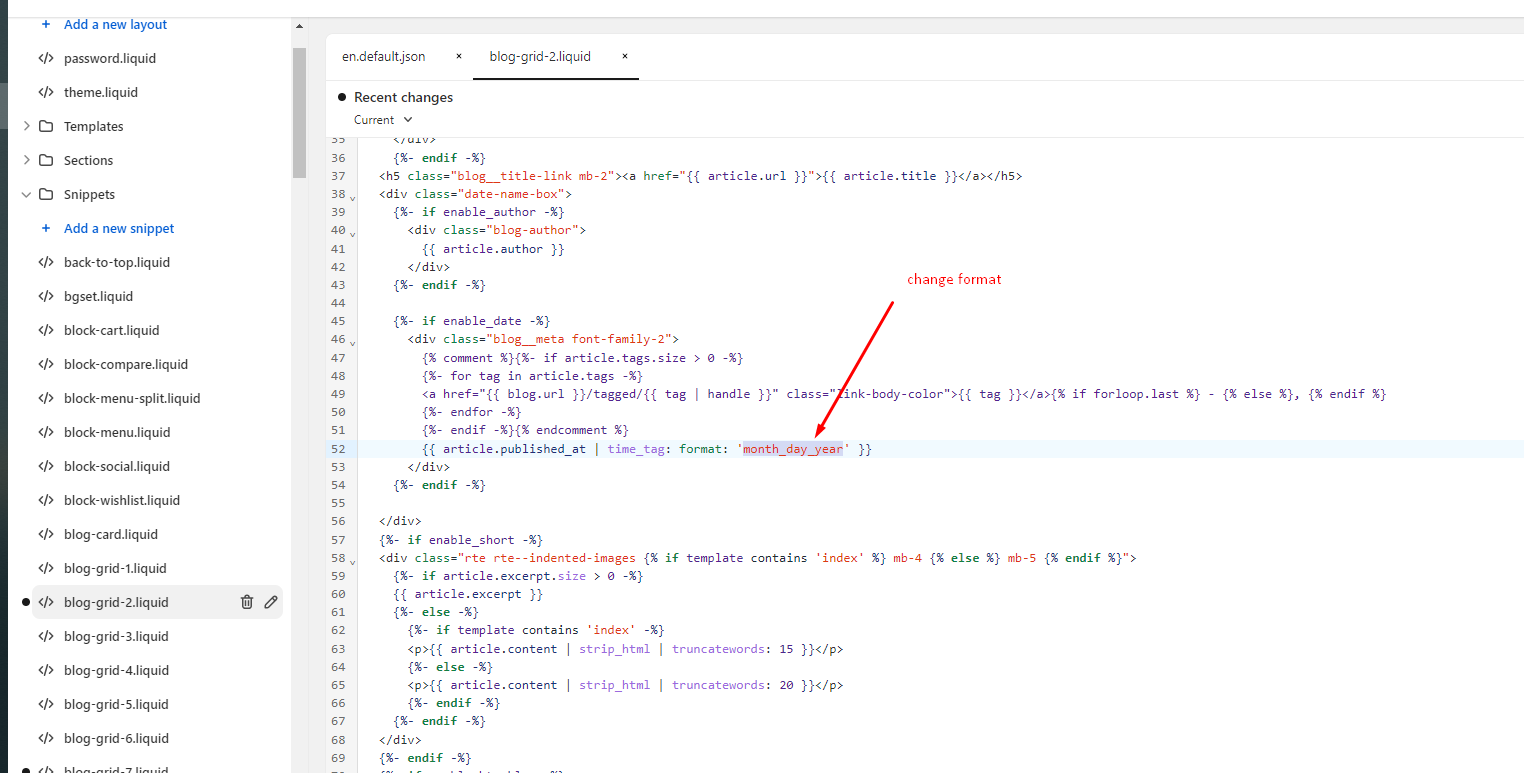Click the code icon next to block-social.liquid
Screen dimensions: 1524x773
46,466
